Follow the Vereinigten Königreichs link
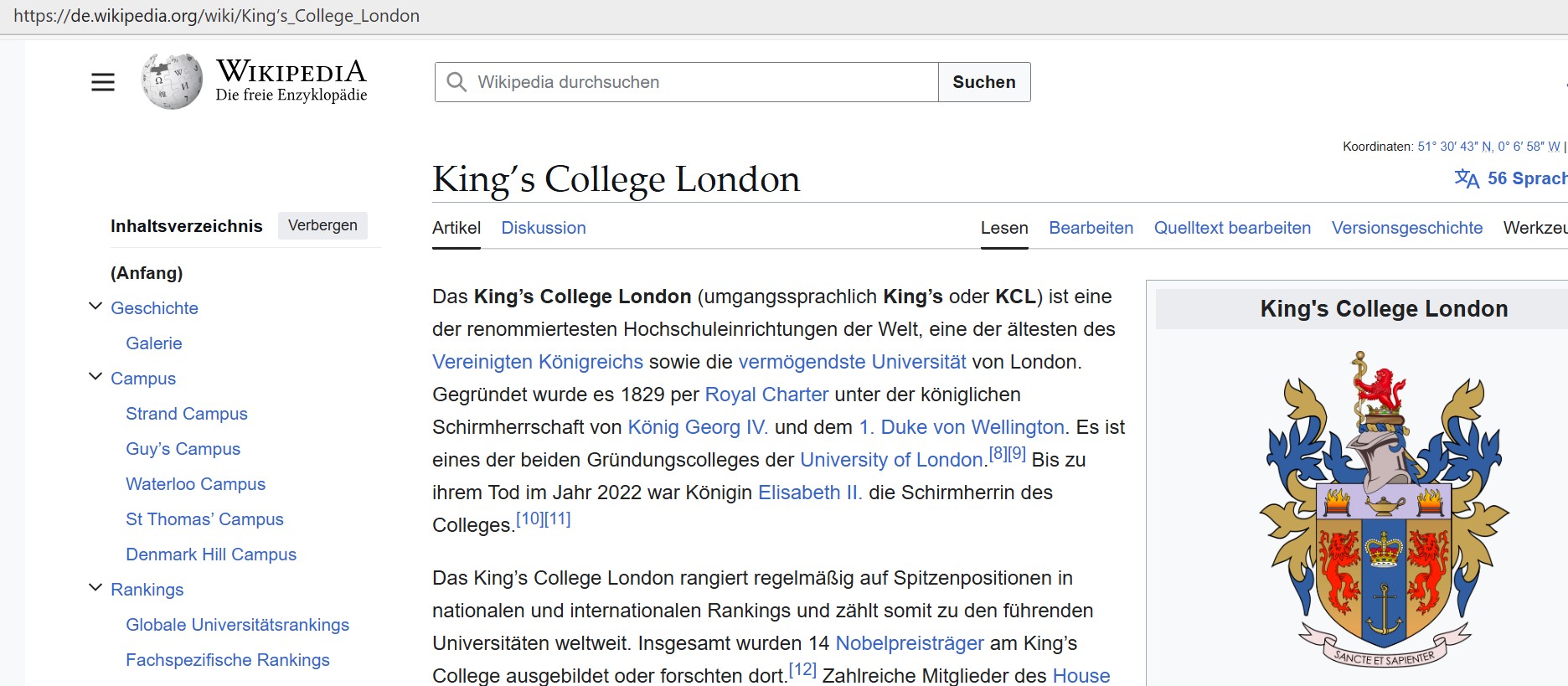The width and height of the screenshot is (1568, 686). pyautogui.click(x=538, y=362)
